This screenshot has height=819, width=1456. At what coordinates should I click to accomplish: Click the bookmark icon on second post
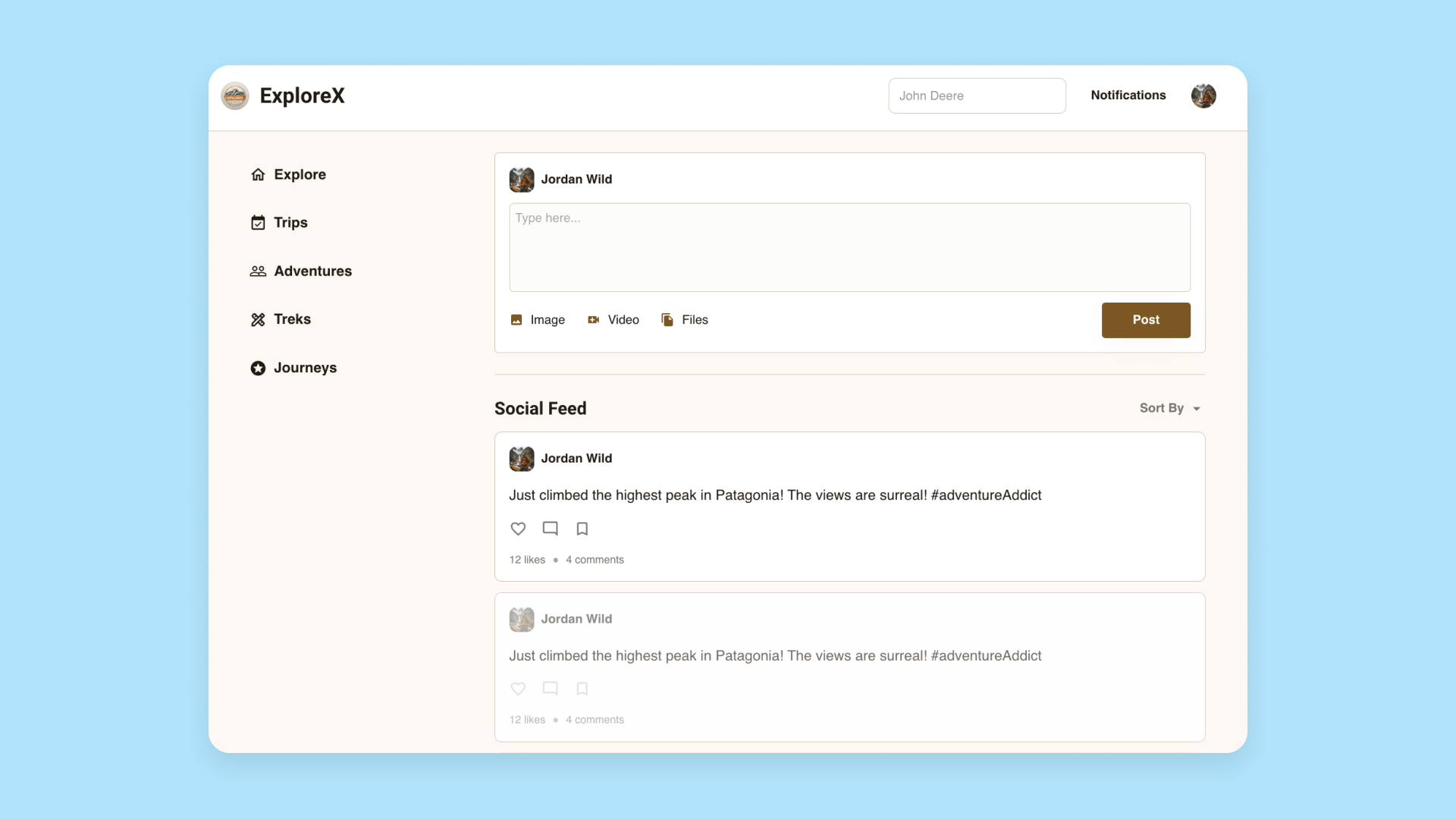point(582,688)
